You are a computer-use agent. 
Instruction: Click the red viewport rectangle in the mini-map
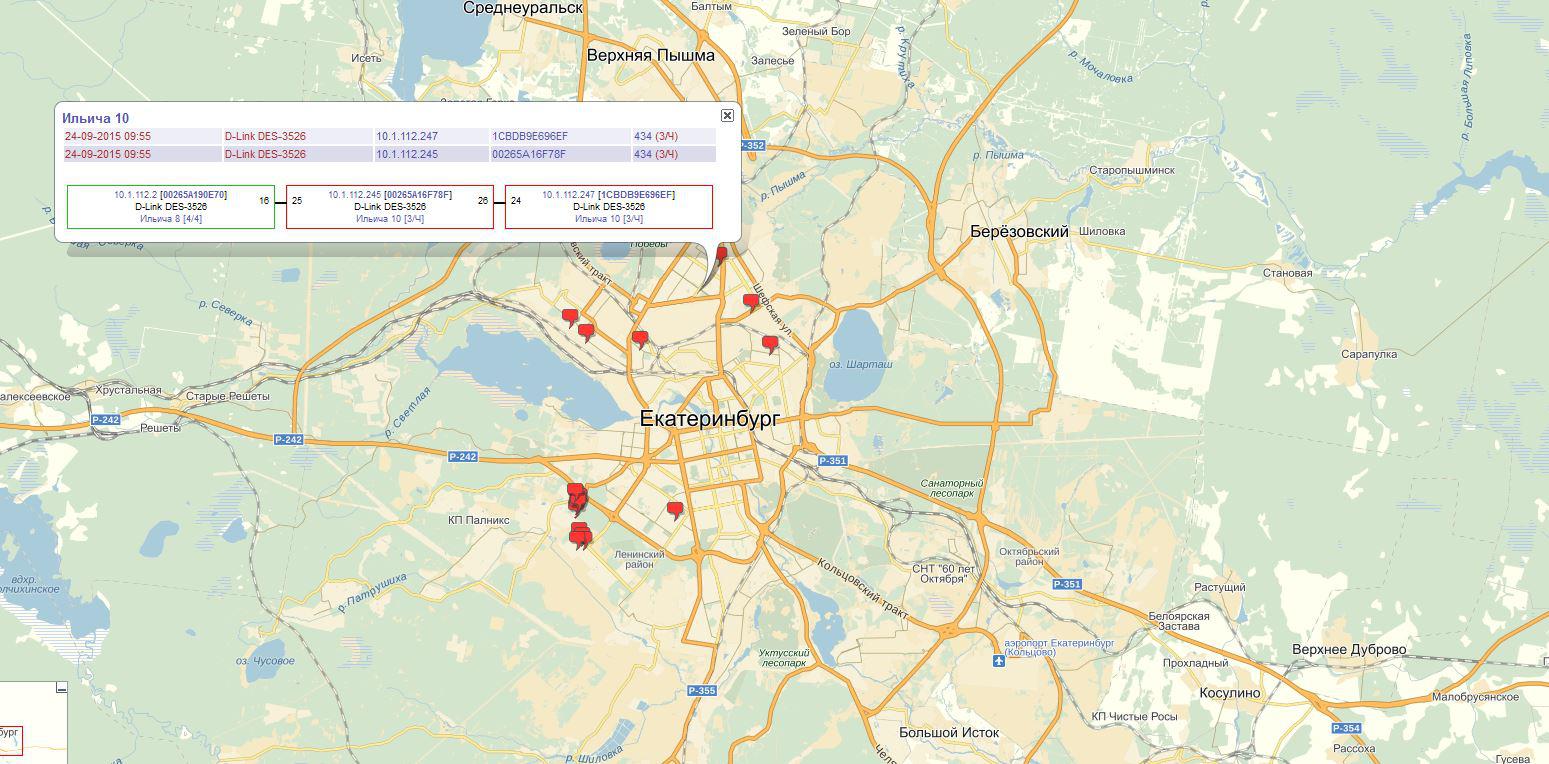pyautogui.click(x=10, y=739)
